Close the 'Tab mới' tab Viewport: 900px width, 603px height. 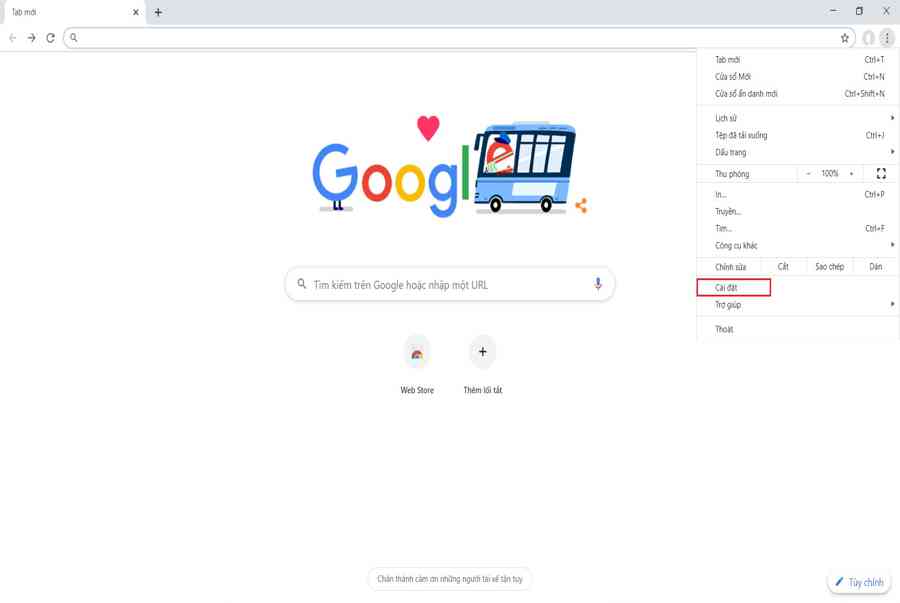(135, 12)
